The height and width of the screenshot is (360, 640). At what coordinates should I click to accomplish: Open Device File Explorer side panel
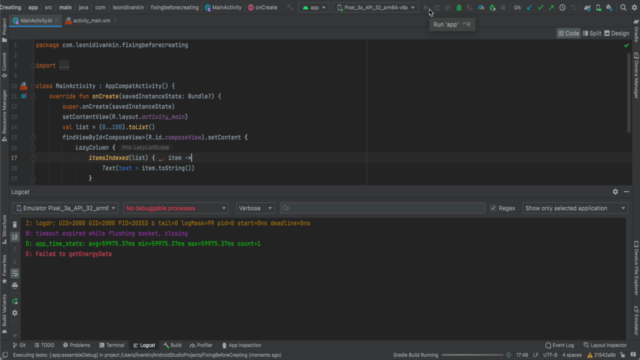tap(636, 268)
